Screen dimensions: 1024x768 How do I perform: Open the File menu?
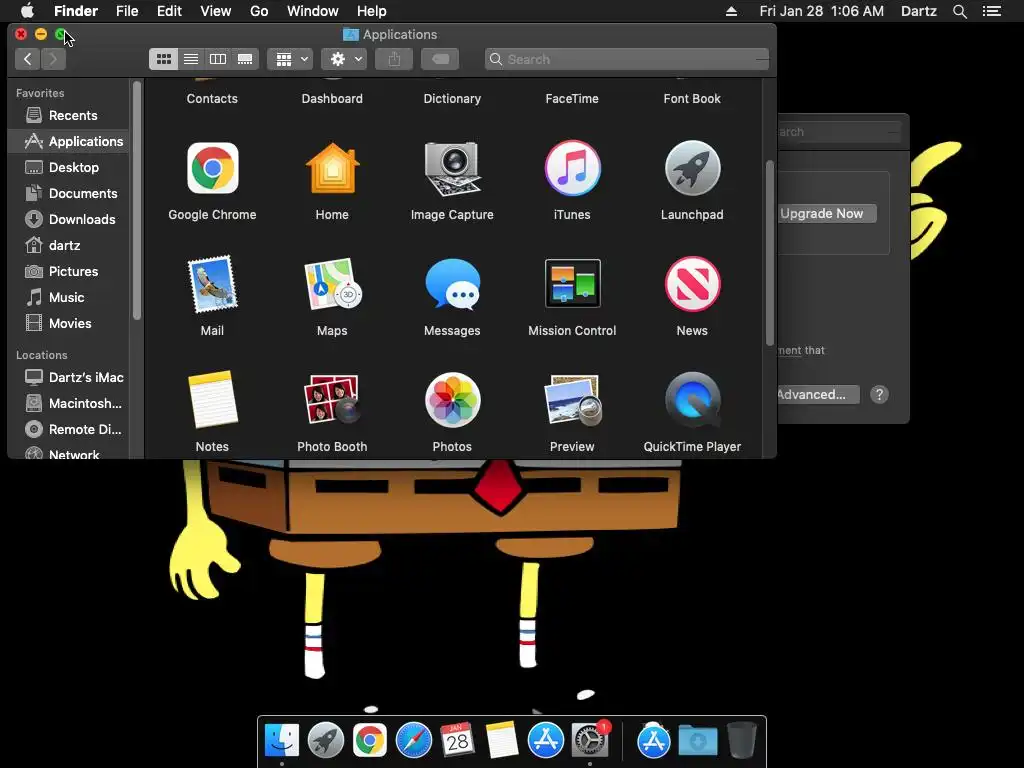pyautogui.click(x=127, y=11)
